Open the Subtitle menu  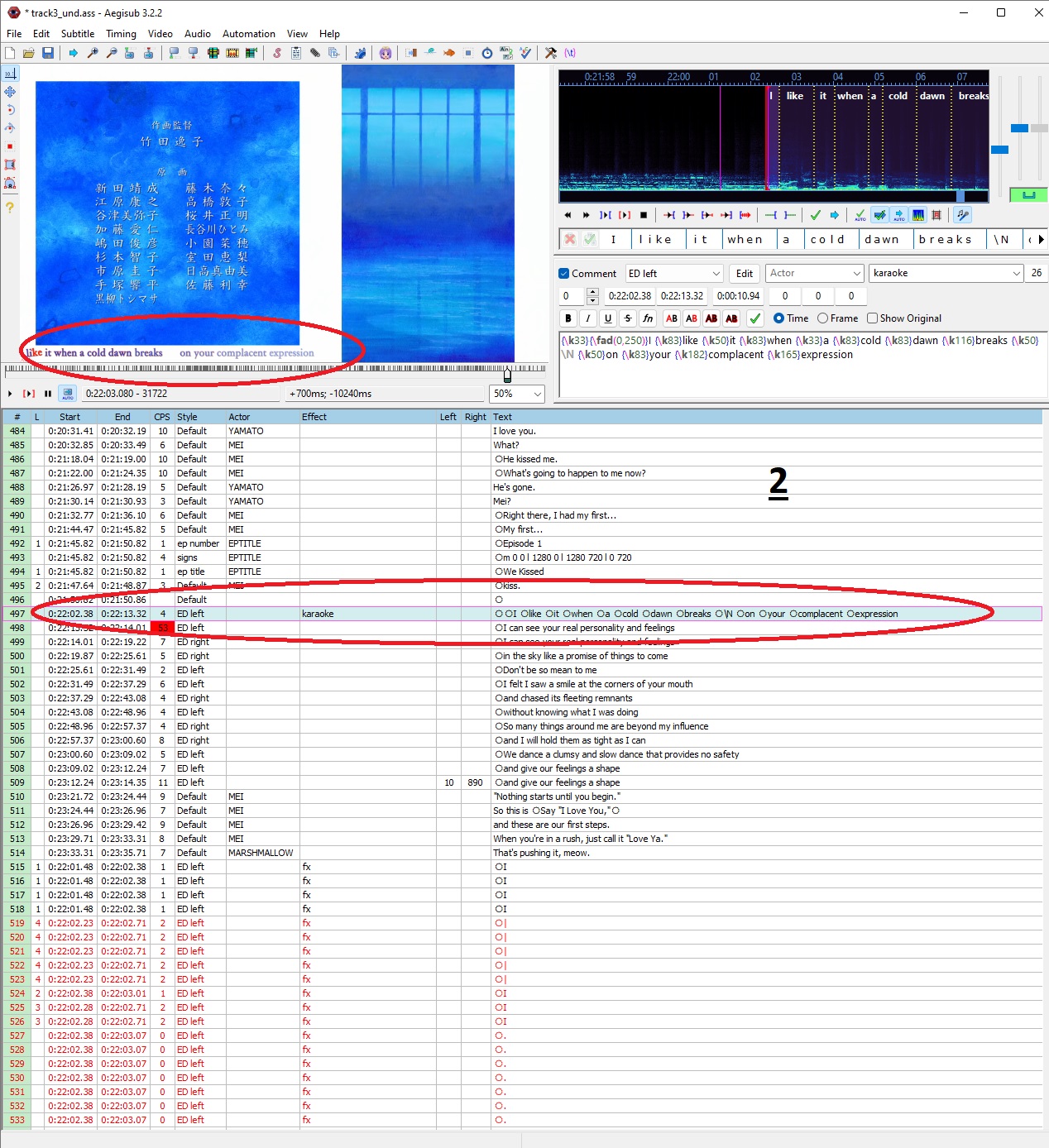tap(78, 34)
